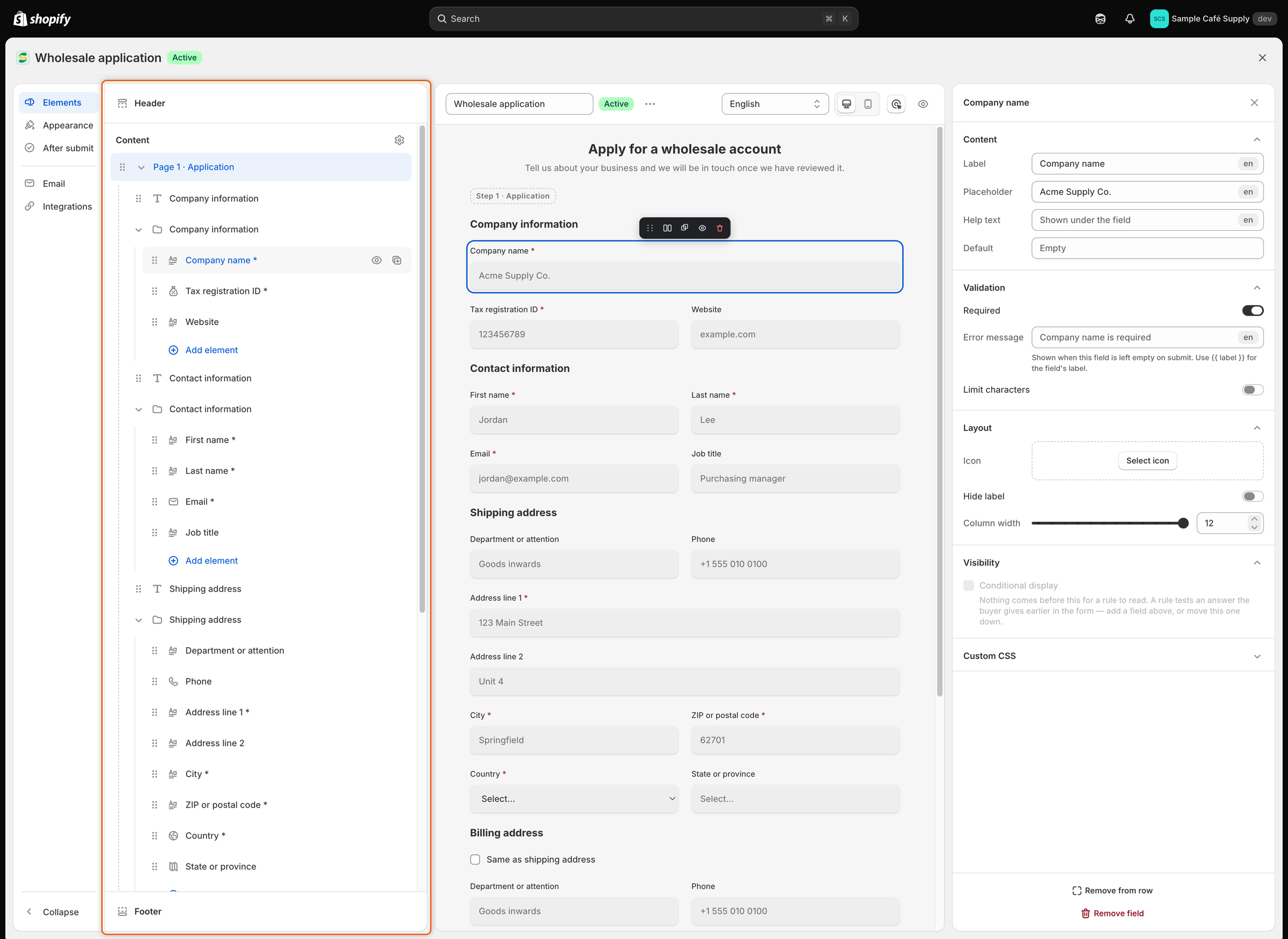The width and height of the screenshot is (1288, 939).
Task: Collapse Page 1 Application chevron
Action: [141, 167]
